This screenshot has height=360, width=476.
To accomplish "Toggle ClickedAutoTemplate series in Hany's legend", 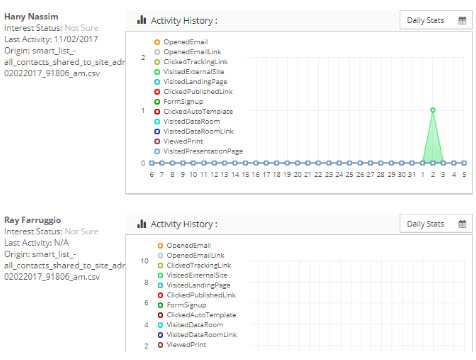I will click(x=193, y=112).
